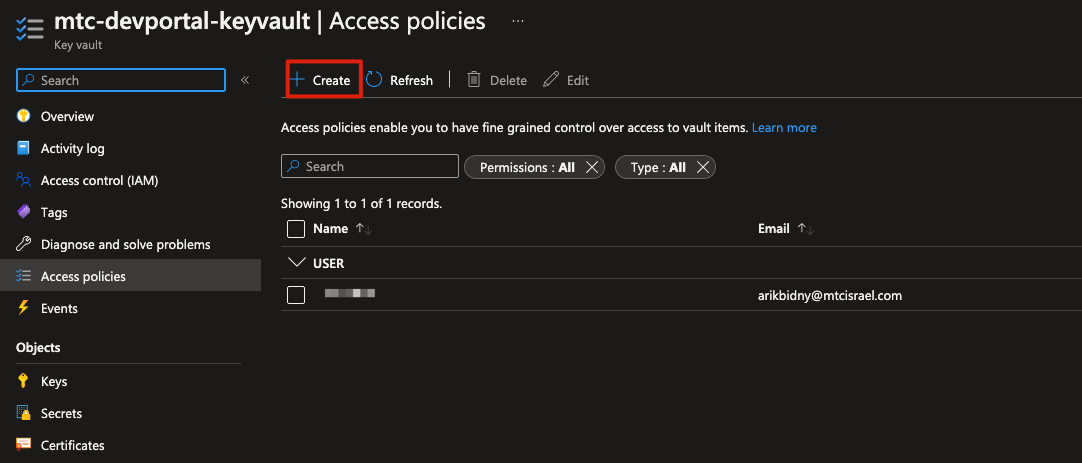Image resolution: width=1082 pixels, height=463 pixels.
Task: Open the Activity log page
Action: tap(72, 148)
